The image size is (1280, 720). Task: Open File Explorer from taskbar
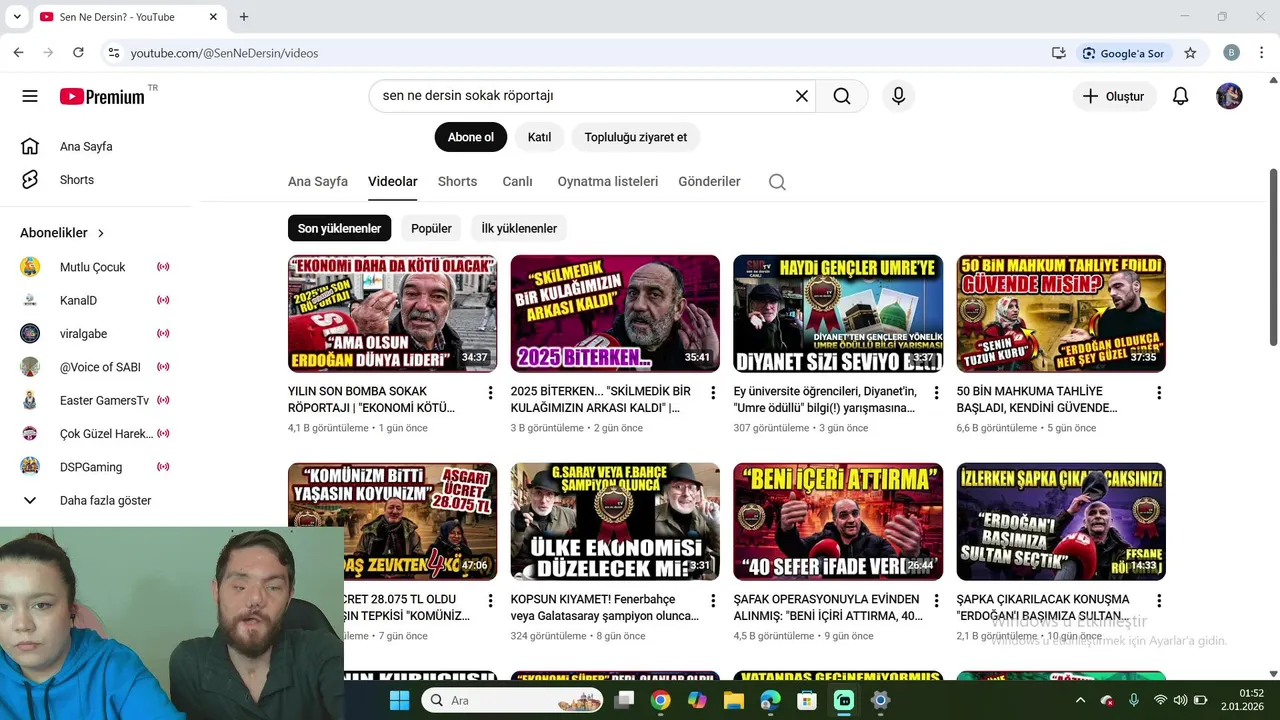coord(734,700)
